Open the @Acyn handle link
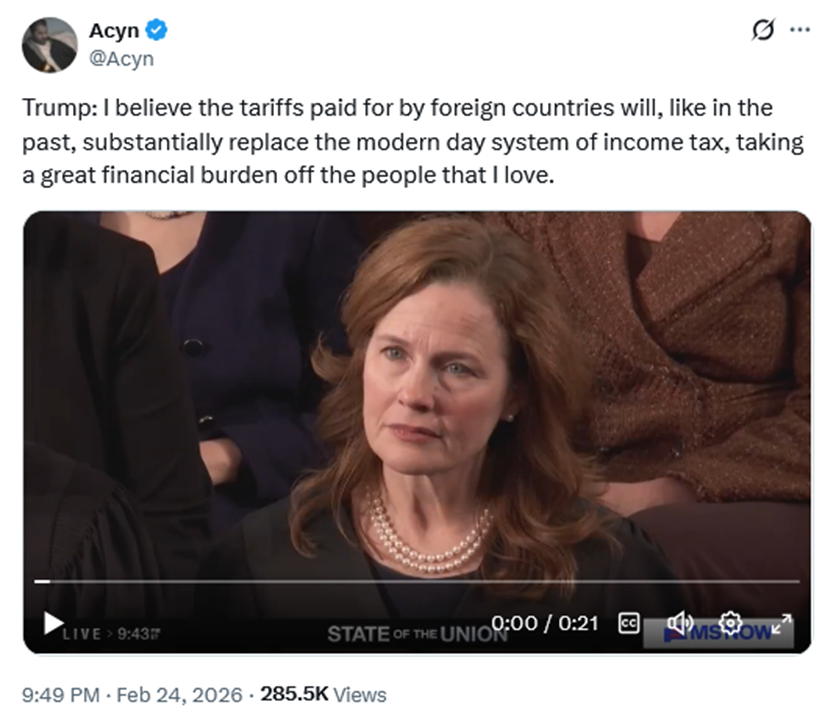Image resolution: width=836 pixels, height=727 pixels. pos(121,58)
